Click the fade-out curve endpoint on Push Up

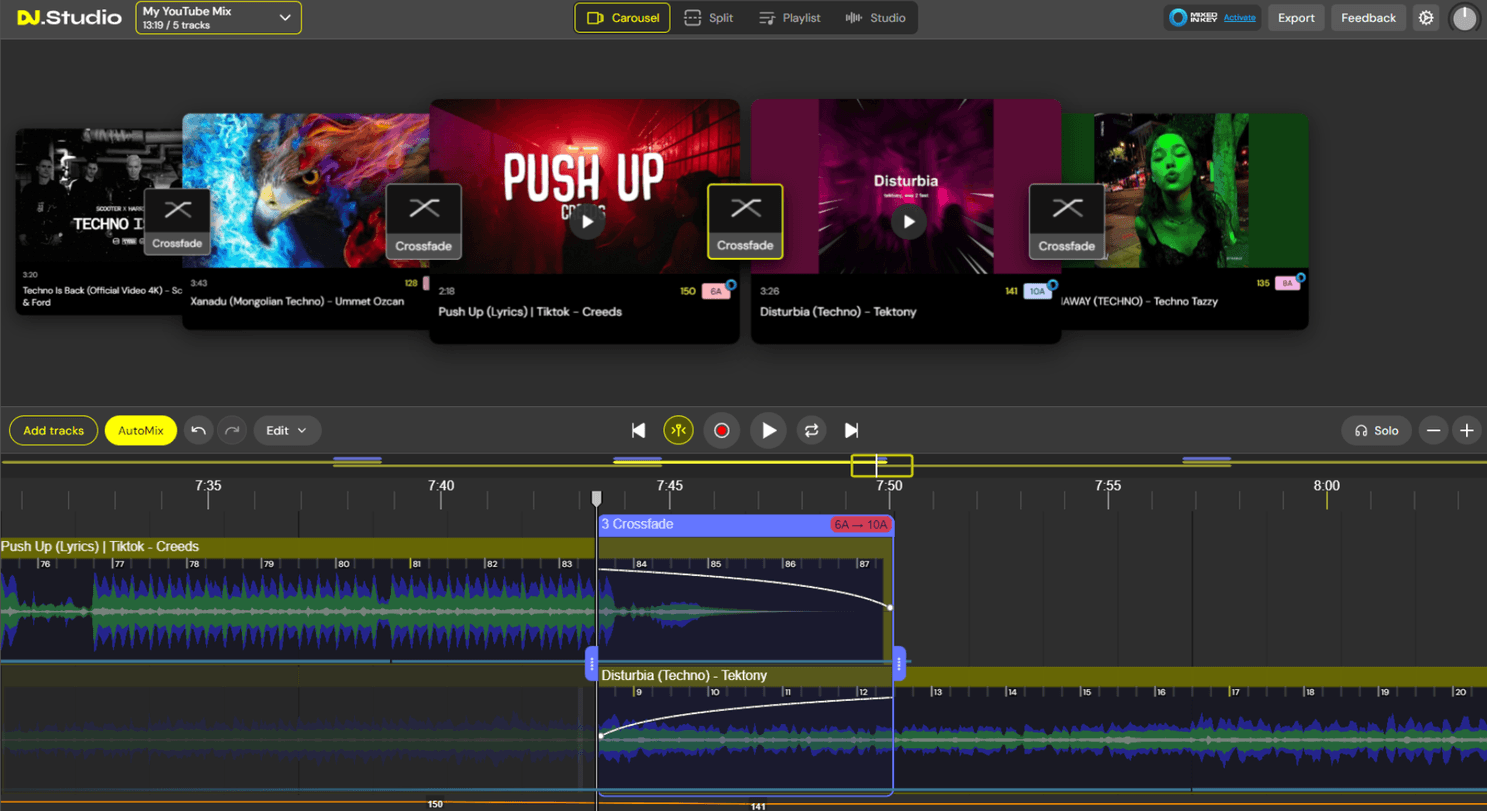coord(890,607)
